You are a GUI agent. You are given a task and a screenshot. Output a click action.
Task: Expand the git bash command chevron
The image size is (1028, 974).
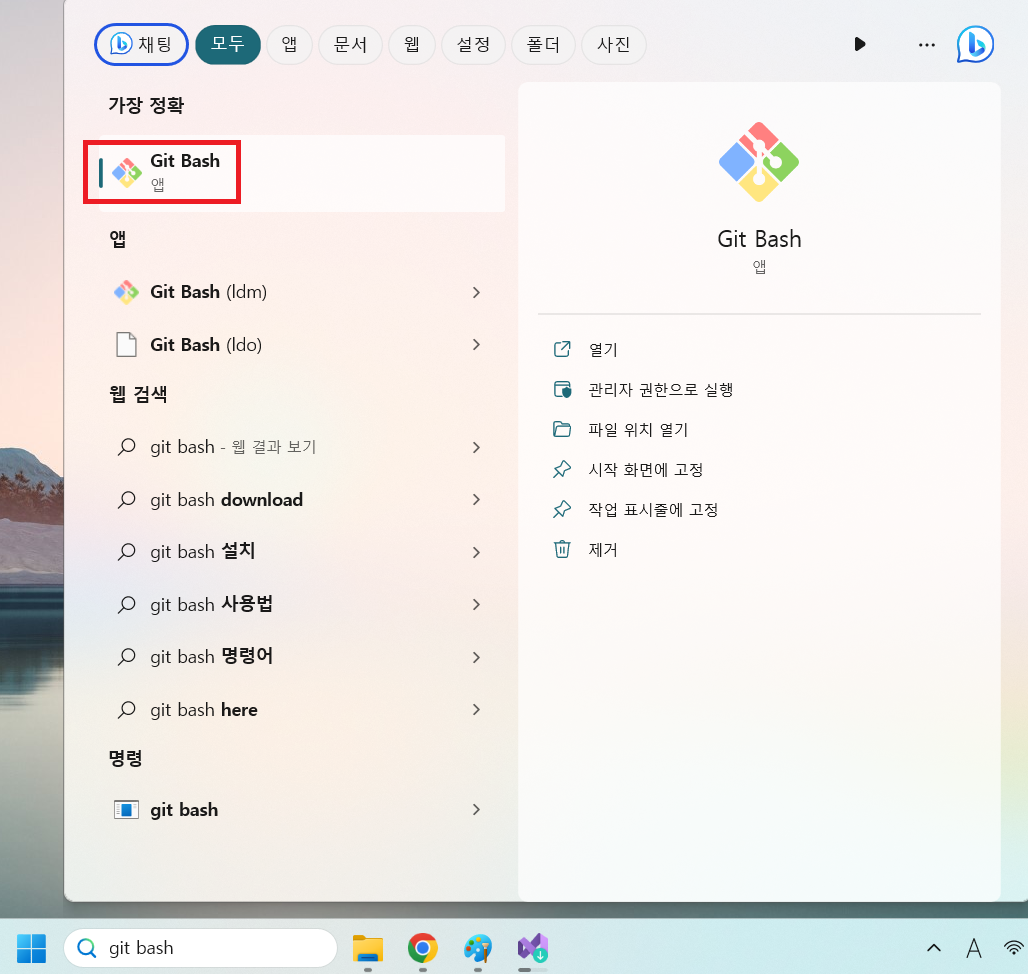coord(477,809)
